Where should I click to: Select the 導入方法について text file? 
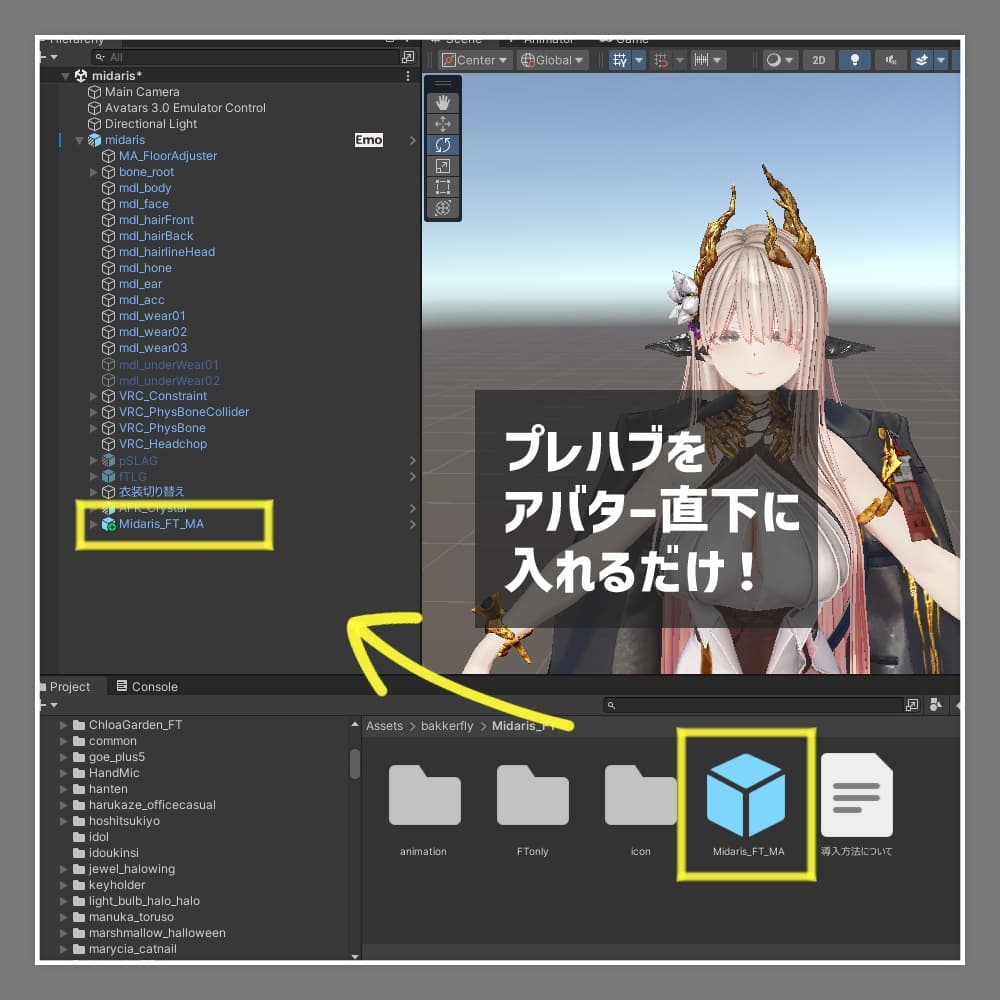857,805
